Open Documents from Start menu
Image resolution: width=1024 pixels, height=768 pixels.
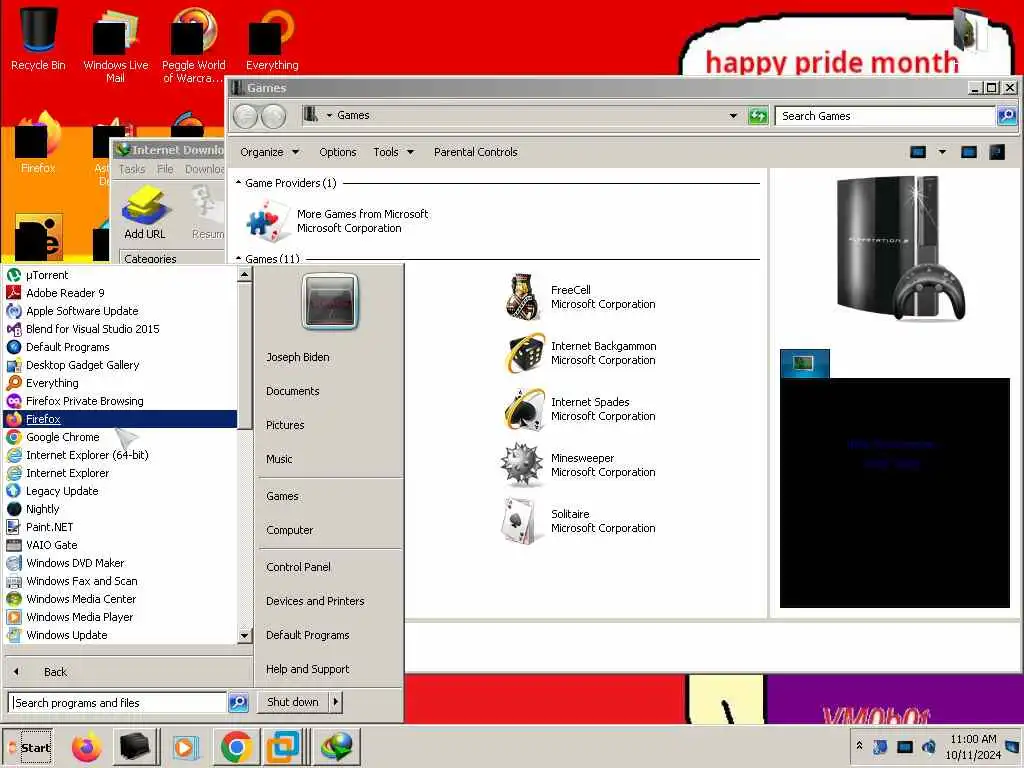coord(293,391)
